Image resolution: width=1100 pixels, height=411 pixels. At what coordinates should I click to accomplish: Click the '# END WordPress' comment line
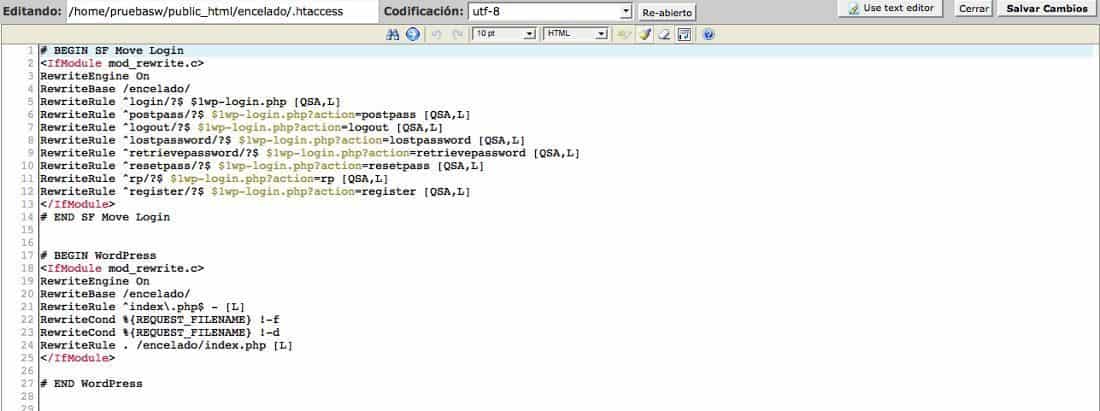(91, 384)
